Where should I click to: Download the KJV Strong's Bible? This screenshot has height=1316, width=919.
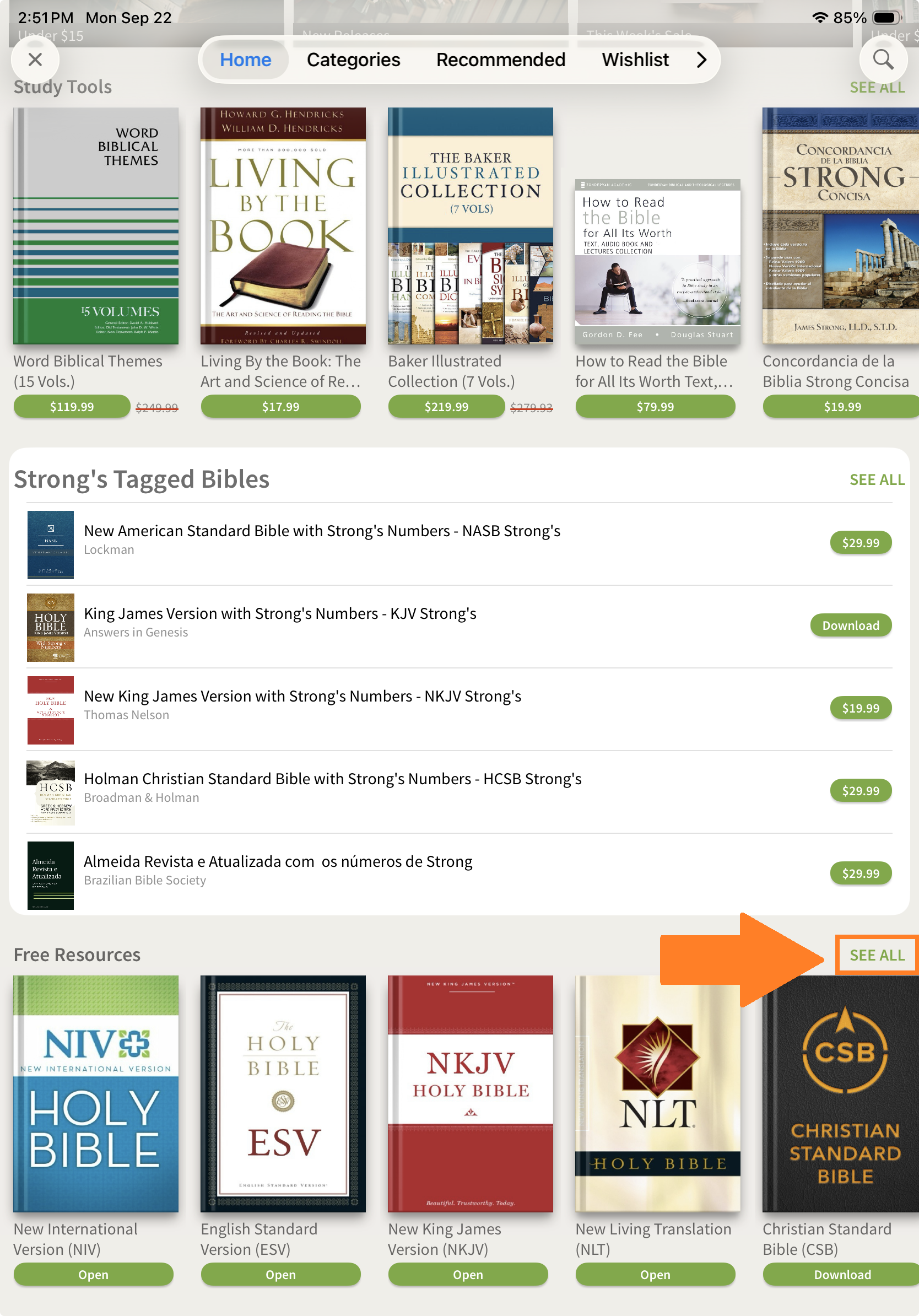click(850, 625)
